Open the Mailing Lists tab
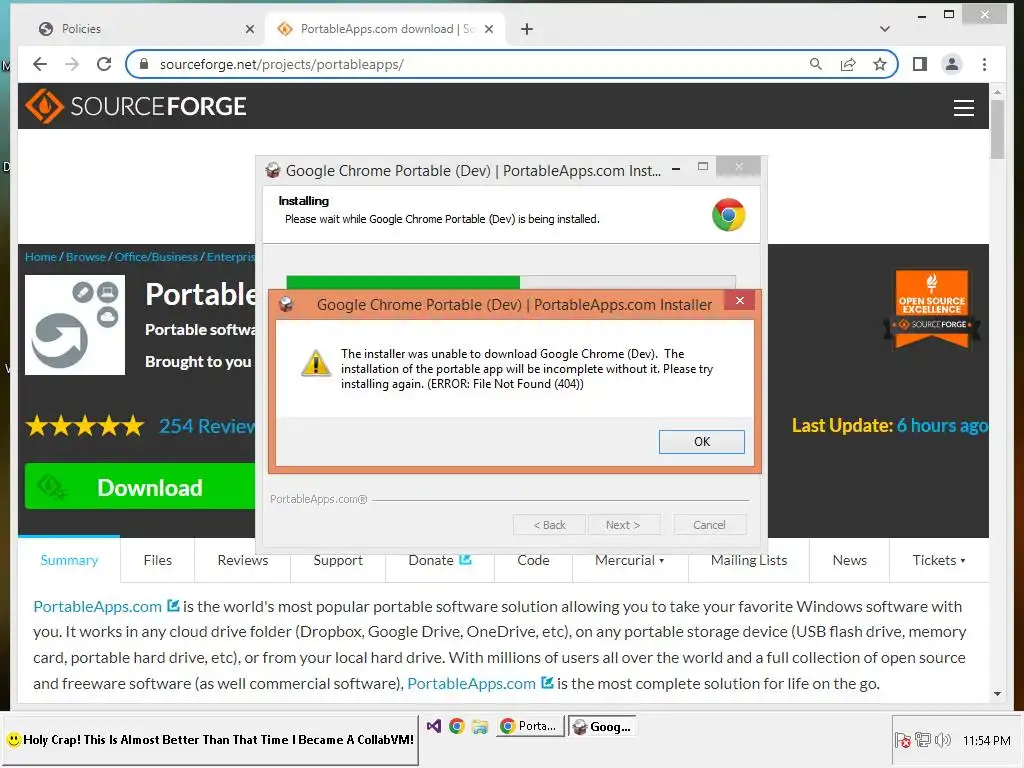Image resolution: width=1024 pixels, height=768 pixels. point(748,560)
